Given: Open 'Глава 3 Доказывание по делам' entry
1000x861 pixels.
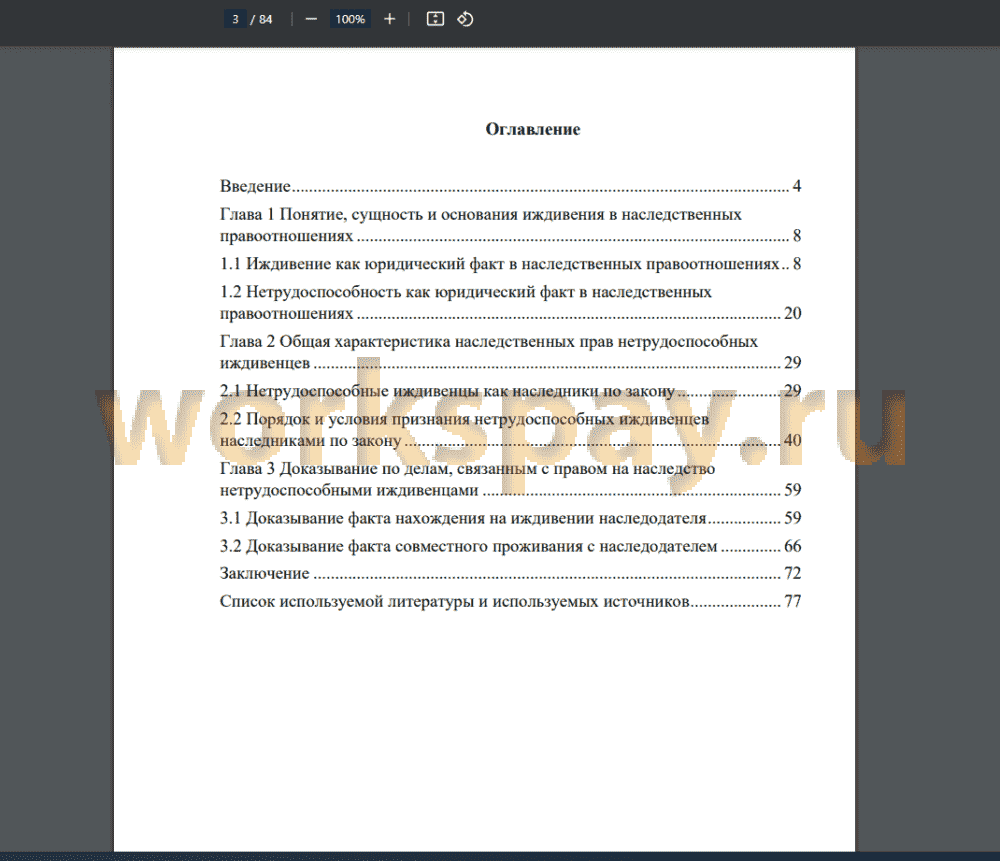Looking at the screenshot, I should pyautogui.click(x=510, y=480).
